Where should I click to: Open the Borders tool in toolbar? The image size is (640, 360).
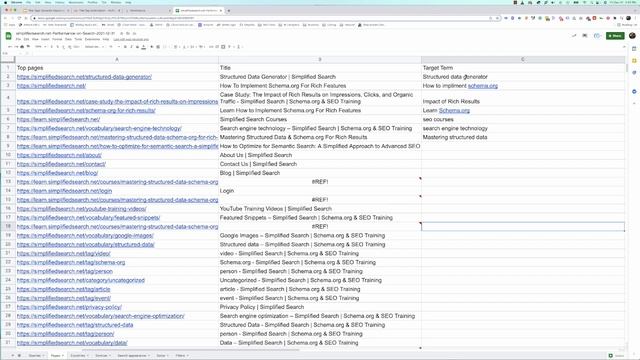click(x=158, y=47)
